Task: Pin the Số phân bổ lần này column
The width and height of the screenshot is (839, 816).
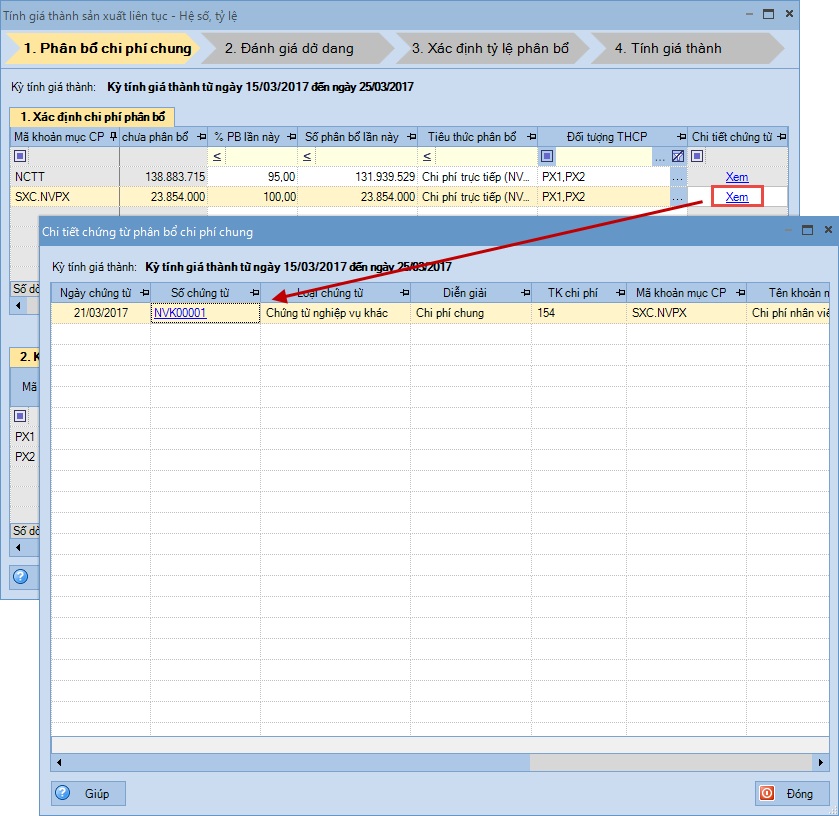Action: [x=411, y=137]
